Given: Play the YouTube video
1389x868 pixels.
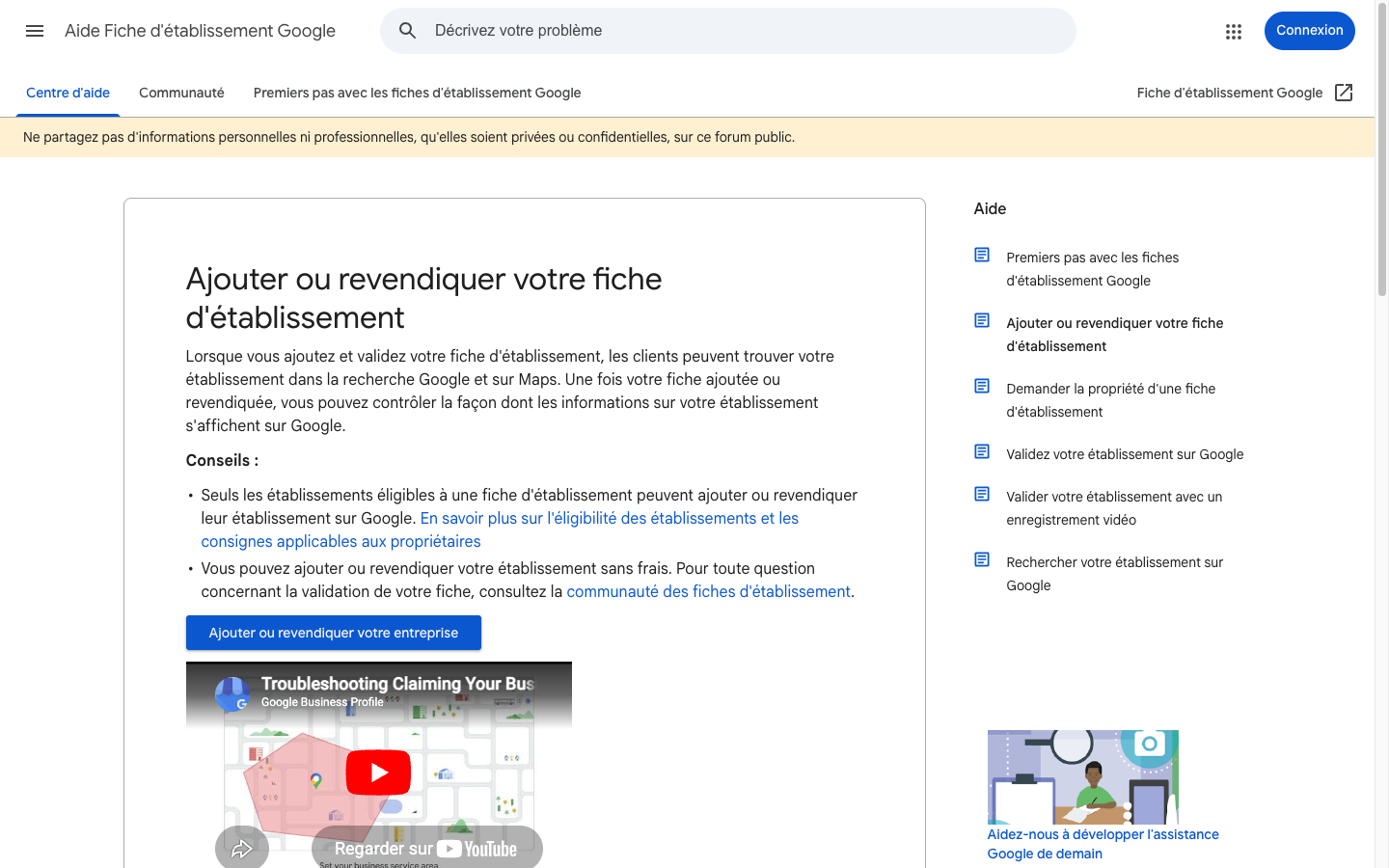Looking at the screenshot, I should click(378, 773).
